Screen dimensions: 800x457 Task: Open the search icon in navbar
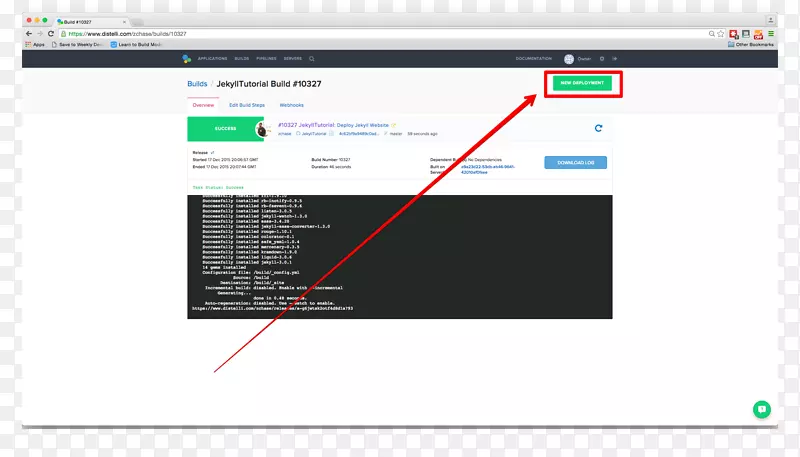[x=312, y=59]
